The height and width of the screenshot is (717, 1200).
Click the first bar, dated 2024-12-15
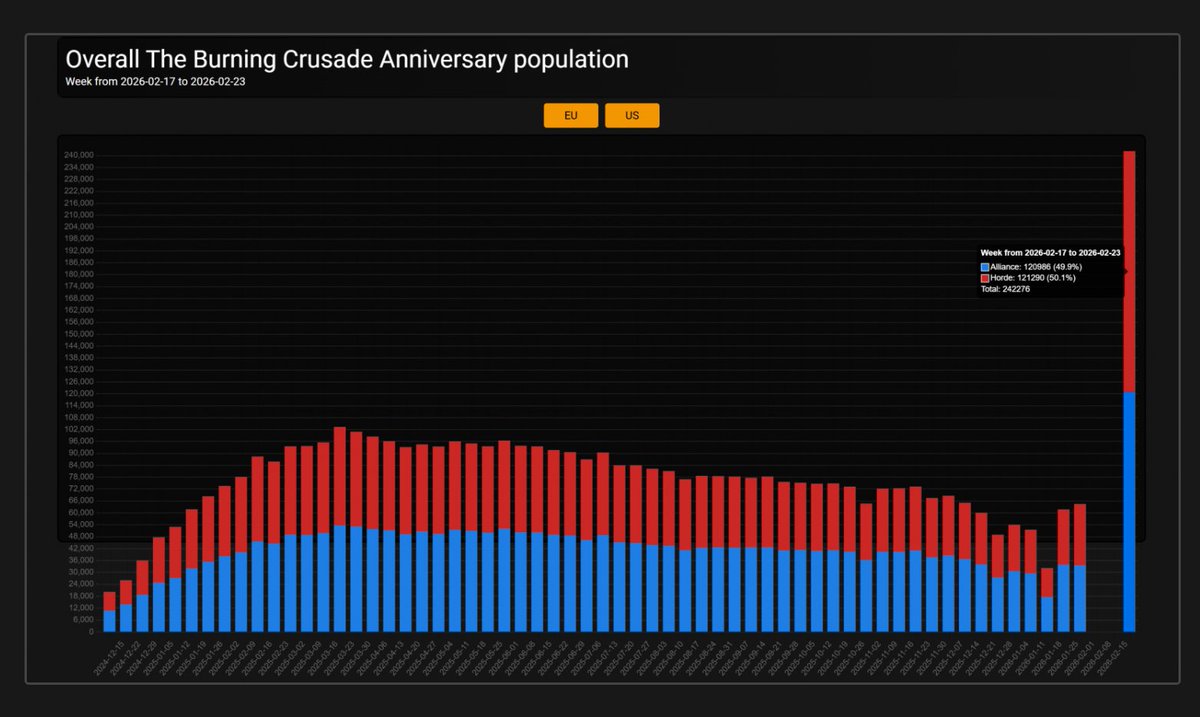tap(110, 612)
